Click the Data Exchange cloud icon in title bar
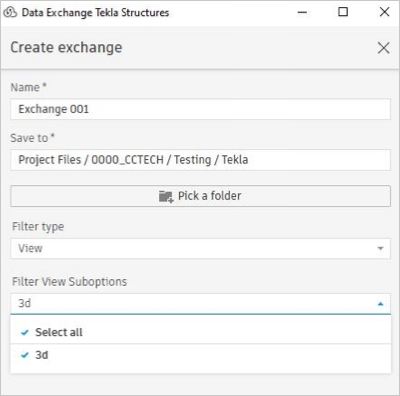Screen dimensions: 400x396 click(10, 12)
